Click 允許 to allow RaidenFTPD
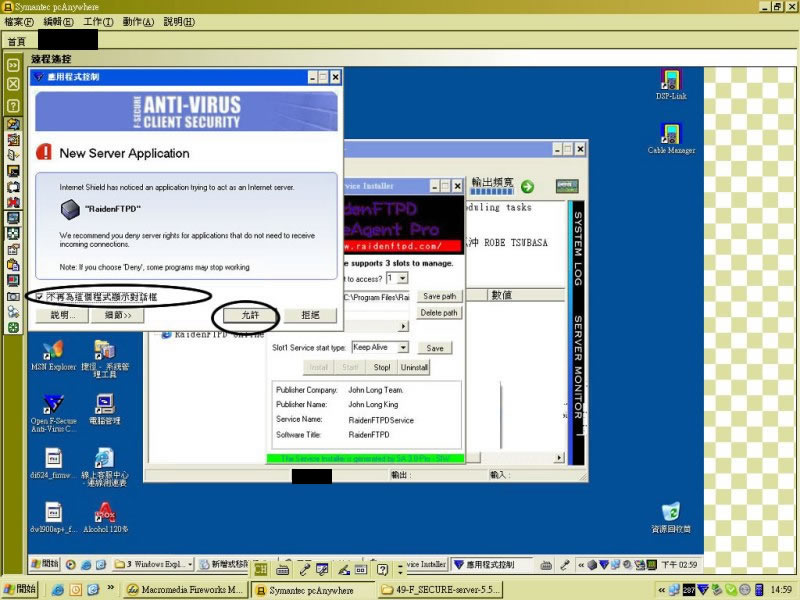Viewport: 800px width, 600px height. [250, 315]
